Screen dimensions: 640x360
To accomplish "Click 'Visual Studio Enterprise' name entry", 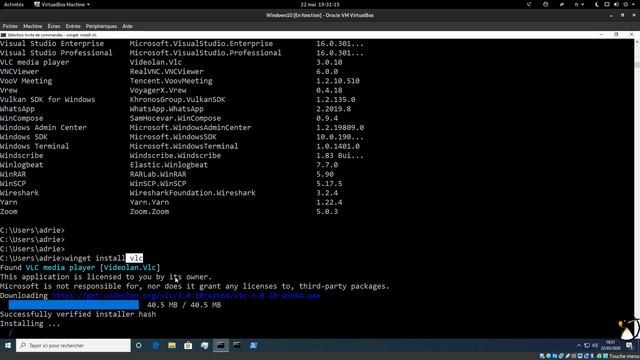I will [x=52, y=43].
